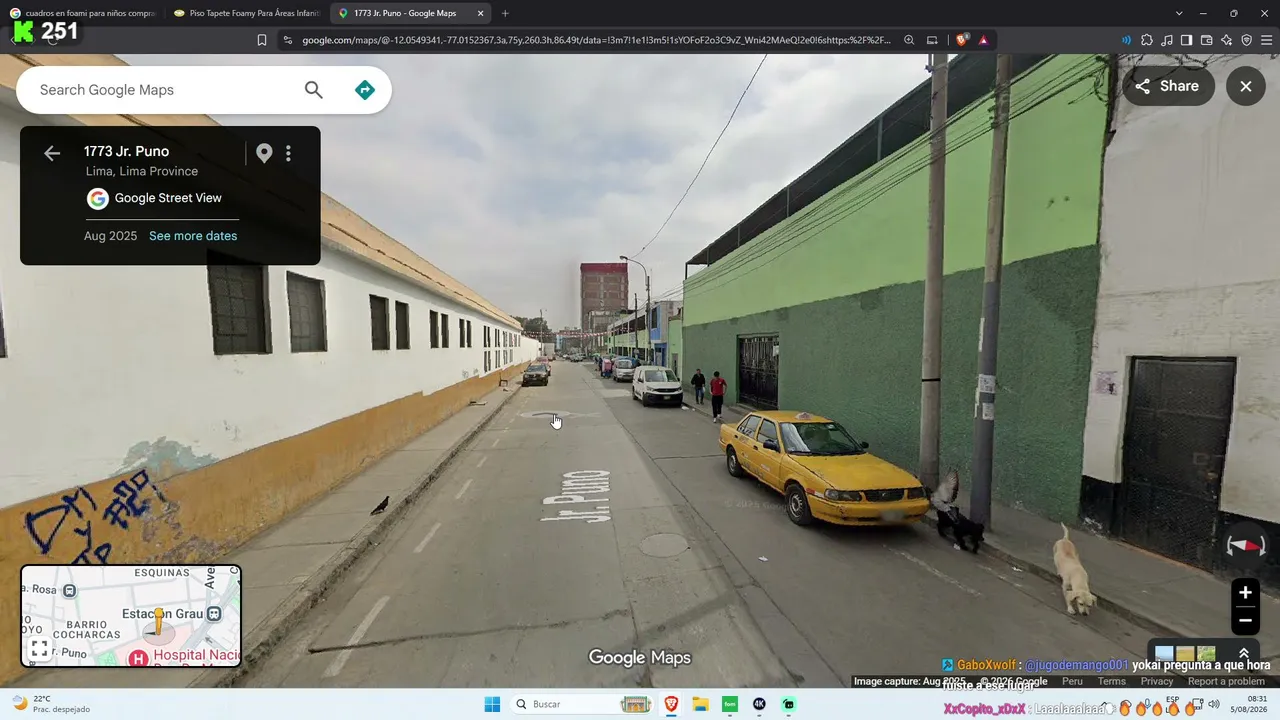Click the blue audio waves toolbar icon
This screenshot has width=1280, height=720.
click(x=1127, y=40)
